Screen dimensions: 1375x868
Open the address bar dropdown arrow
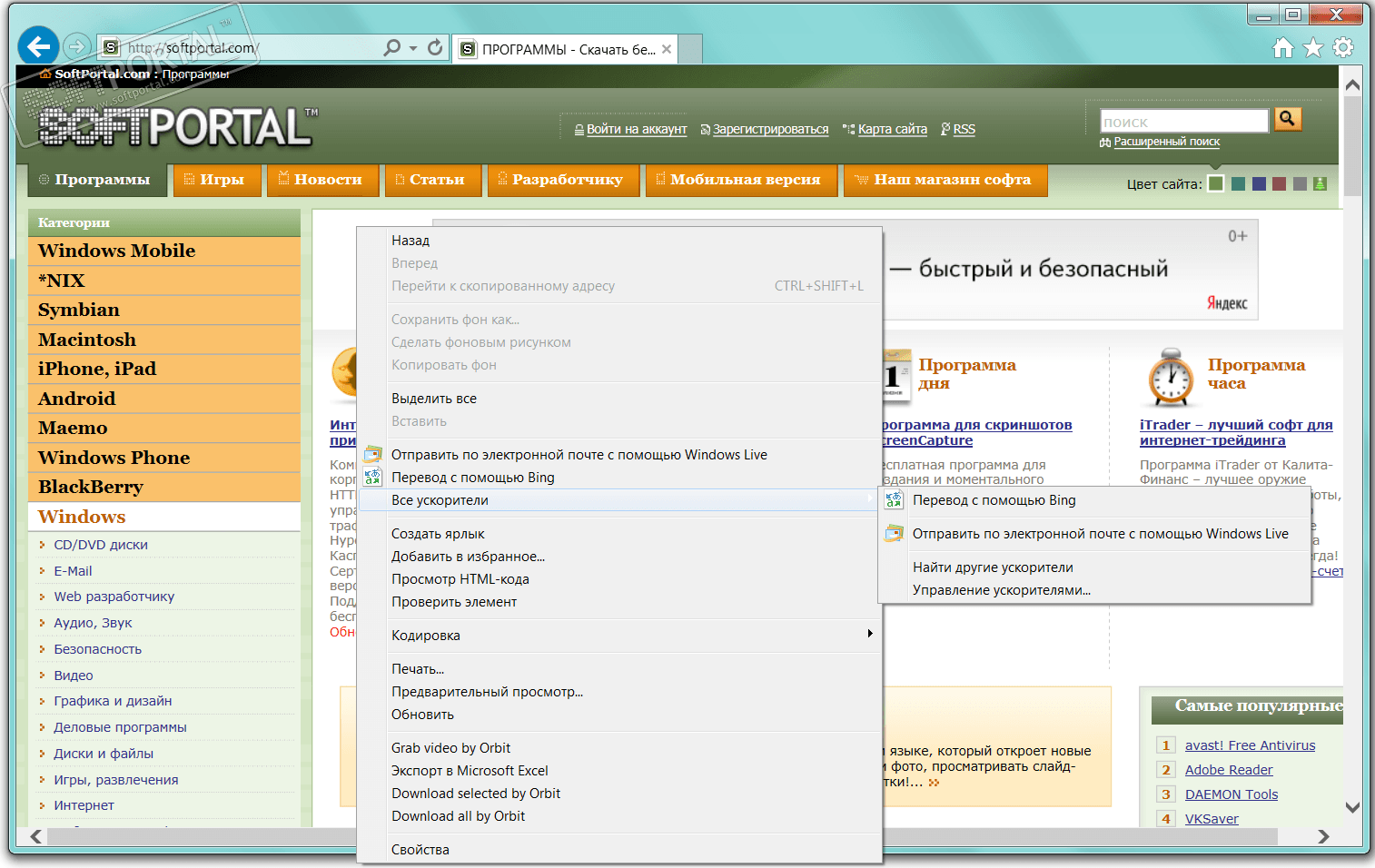pyautogui.click(x=413, y=48)
